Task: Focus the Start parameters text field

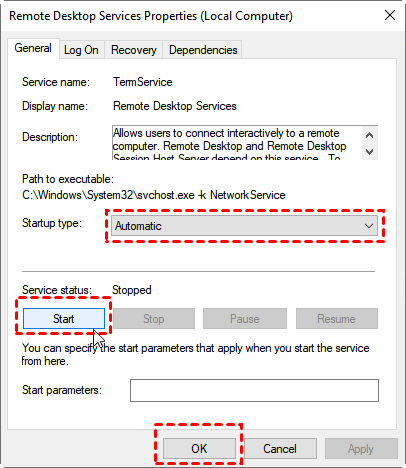Action: click(254, 390)
